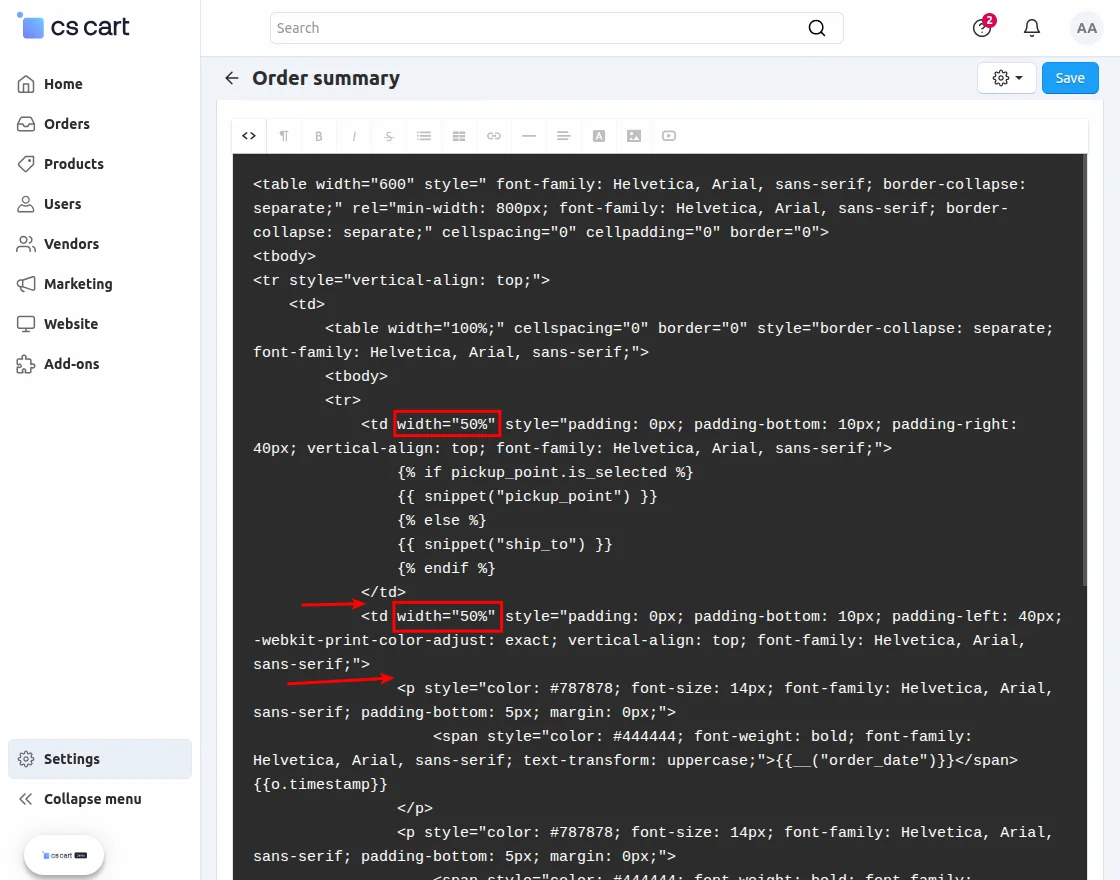The width and height of the screenshot is (1120, 880).
Task: Click the code editor vertical scrollbar
Action: click(x=1084, y=371)
